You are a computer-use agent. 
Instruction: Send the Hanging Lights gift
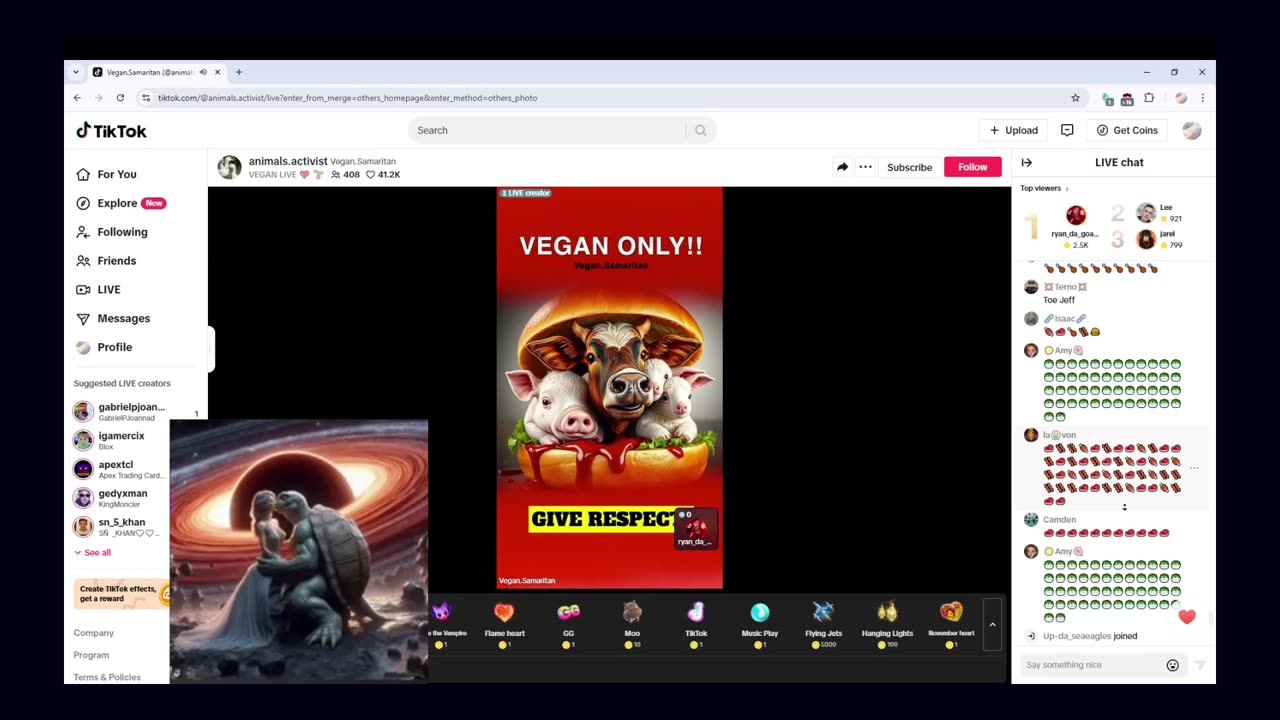coord(887,624)
